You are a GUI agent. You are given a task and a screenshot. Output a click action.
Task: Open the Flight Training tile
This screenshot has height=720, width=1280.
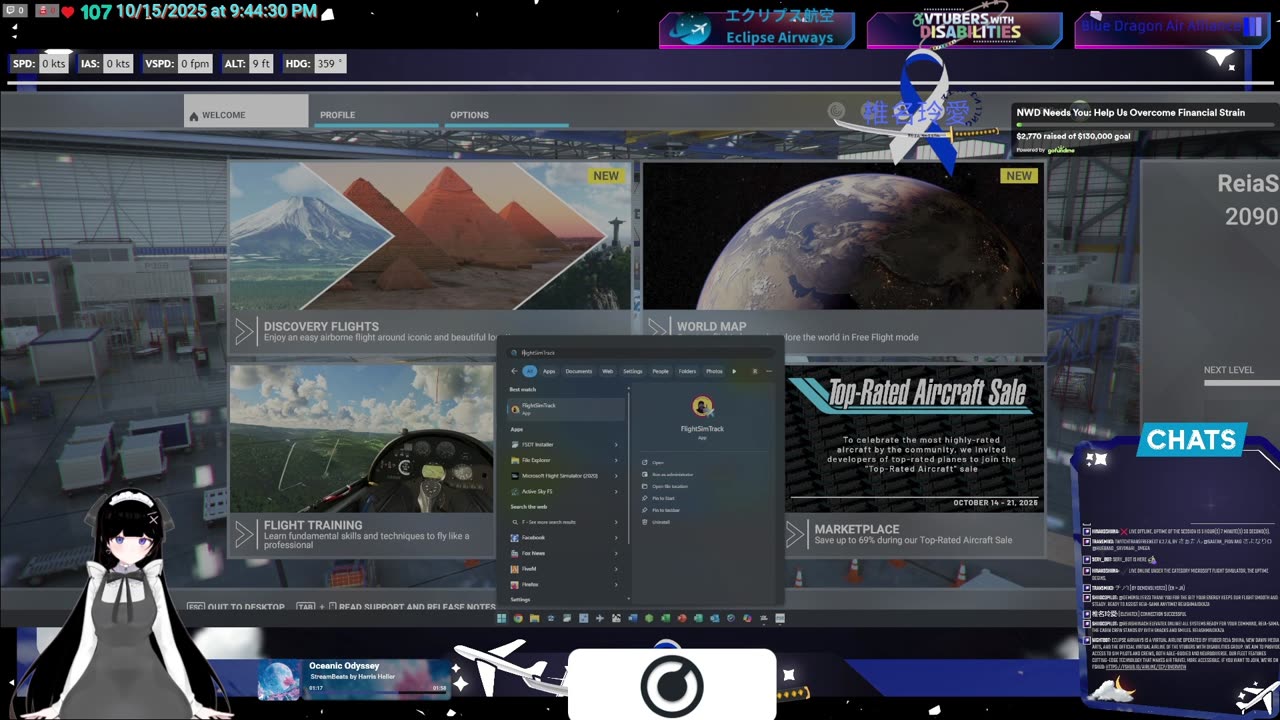click(362, 460)
